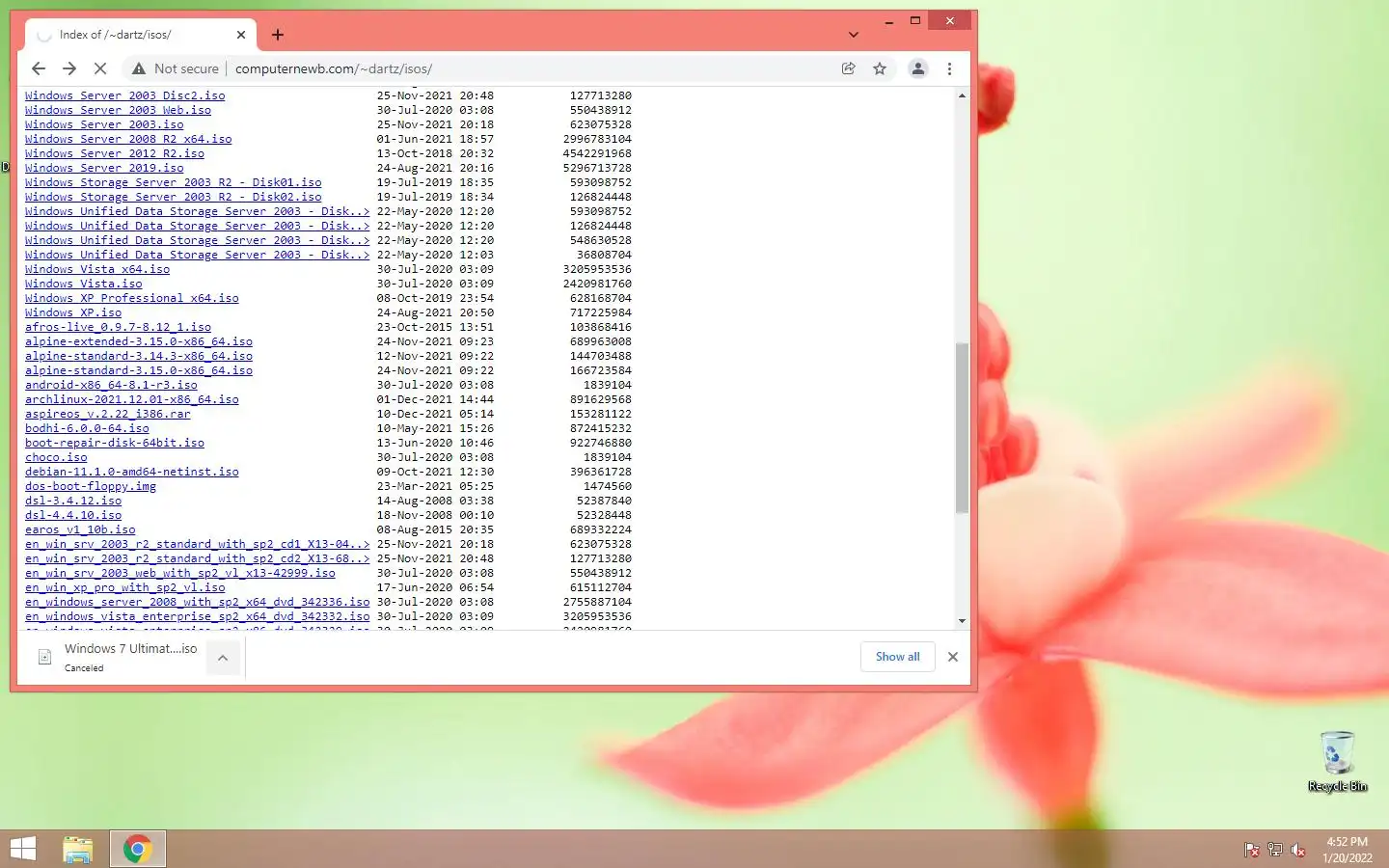Minimize the Chrome window
This screenshot has width=1389, height=868.
tap(887, 20)
